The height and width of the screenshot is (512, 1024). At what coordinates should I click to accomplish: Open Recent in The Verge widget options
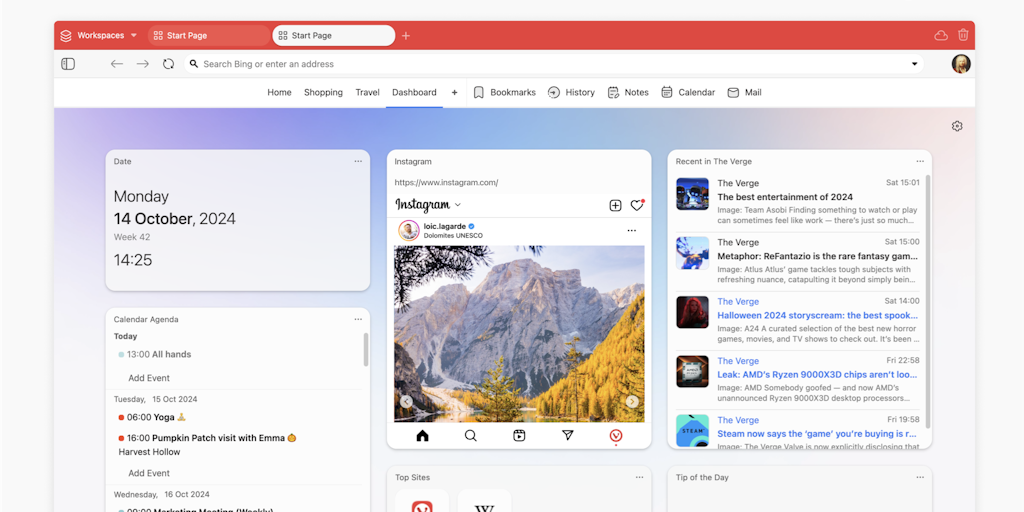[920, 161]
